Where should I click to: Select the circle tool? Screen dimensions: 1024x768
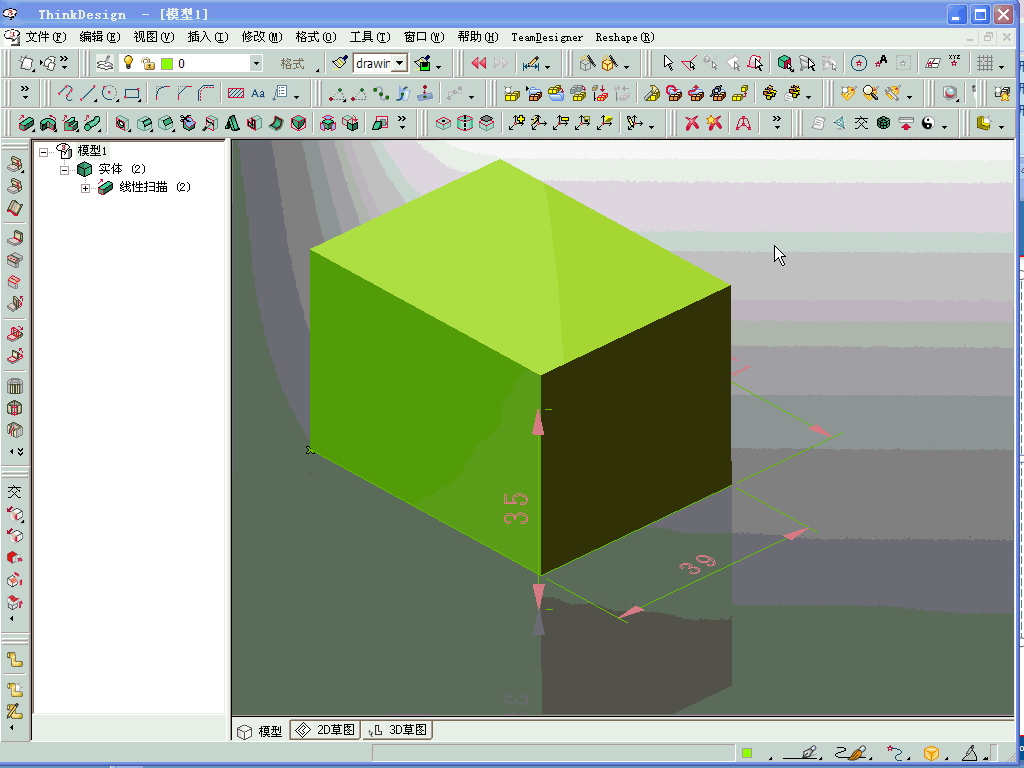[x=109, y=93]
